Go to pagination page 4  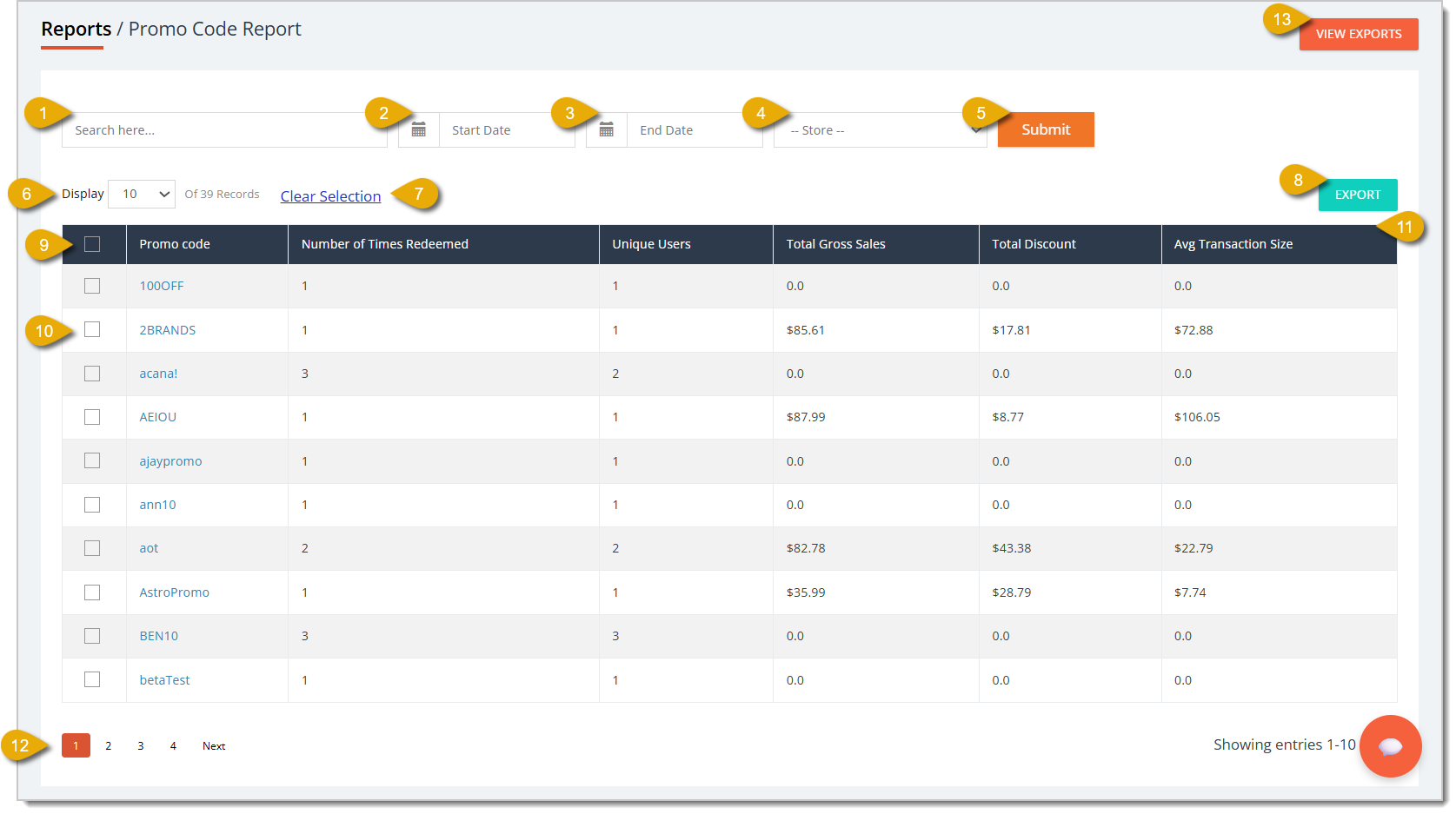click(173, 745)
